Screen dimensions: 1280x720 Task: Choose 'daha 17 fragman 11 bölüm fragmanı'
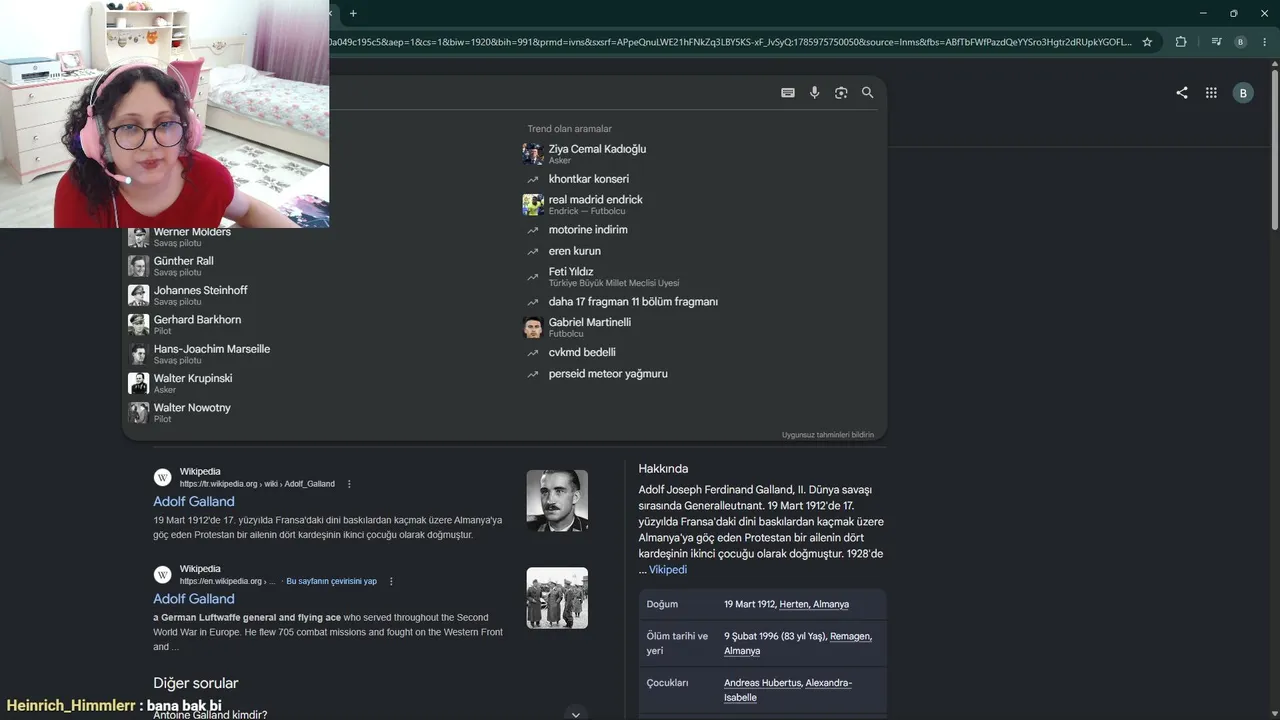pos(622,302)
